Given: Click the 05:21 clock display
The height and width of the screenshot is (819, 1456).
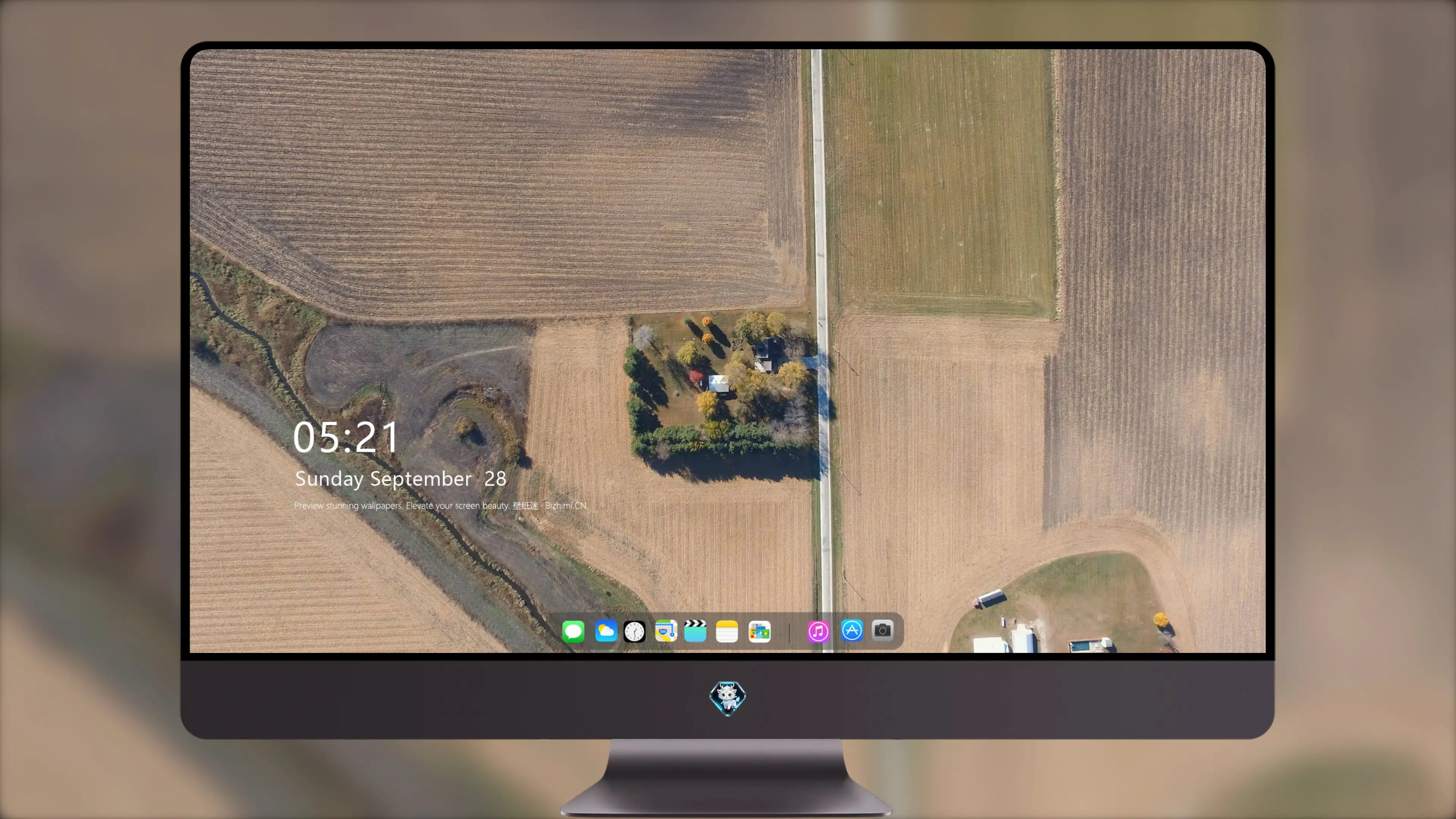Looking at the screenshot, I should pyautogui.click(x=345, y=437).
